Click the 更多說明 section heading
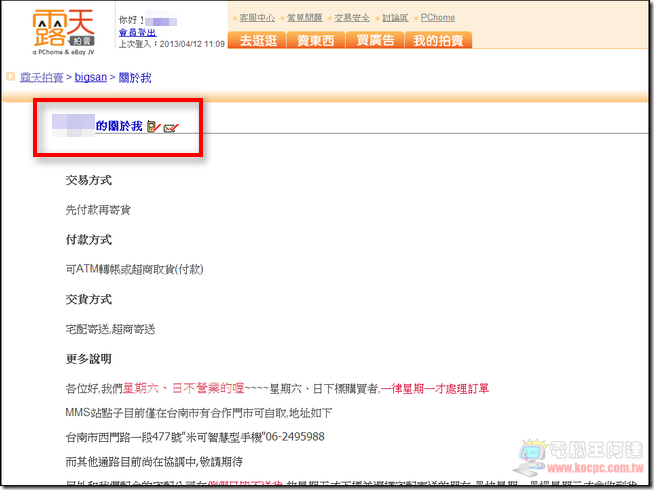The height and width of the screenshot is (490, 654). coord(88,359)
